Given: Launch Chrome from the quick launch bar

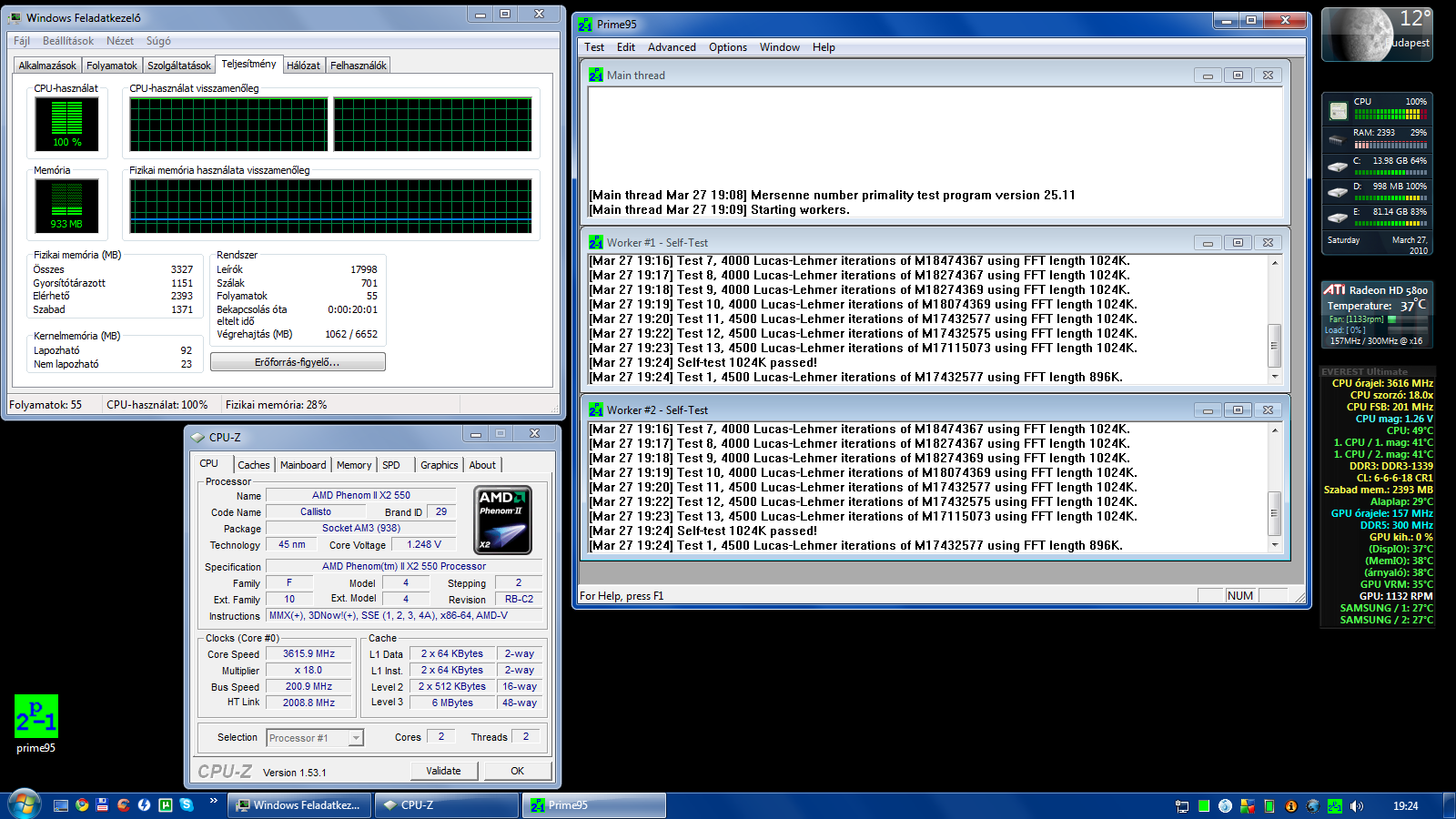Looking at the screenshot, I should click(82, 805).
